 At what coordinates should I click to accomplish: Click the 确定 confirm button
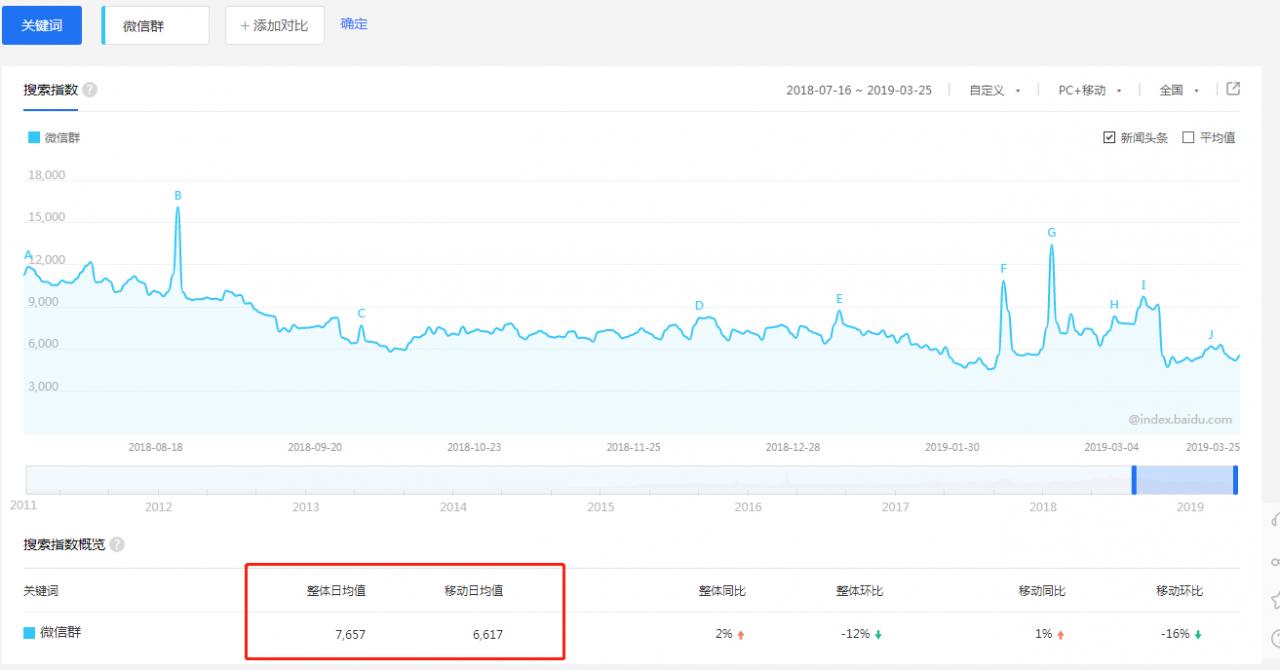[x=355, y=24]
